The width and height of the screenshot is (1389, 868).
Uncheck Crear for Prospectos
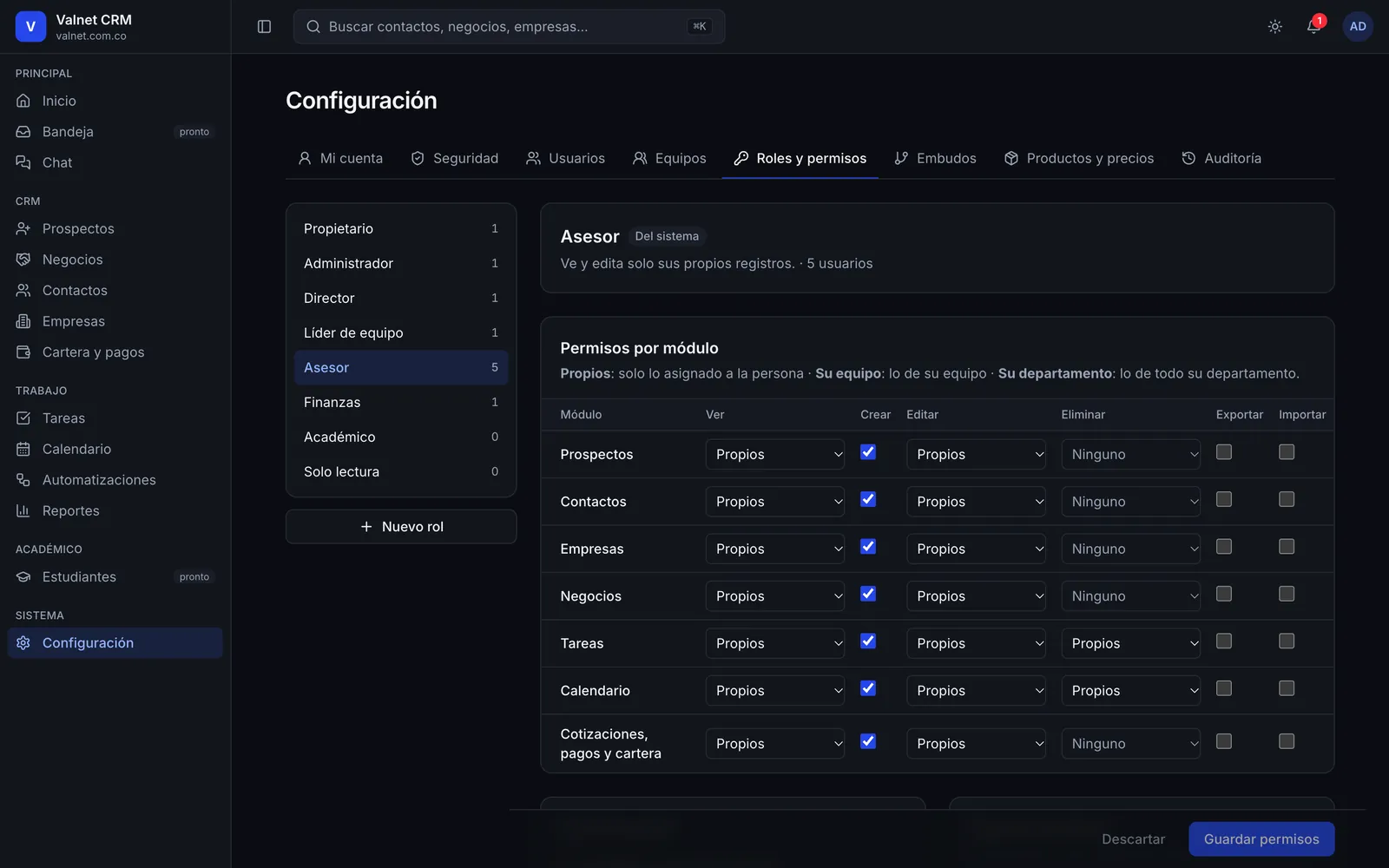(x=868, y=452)
